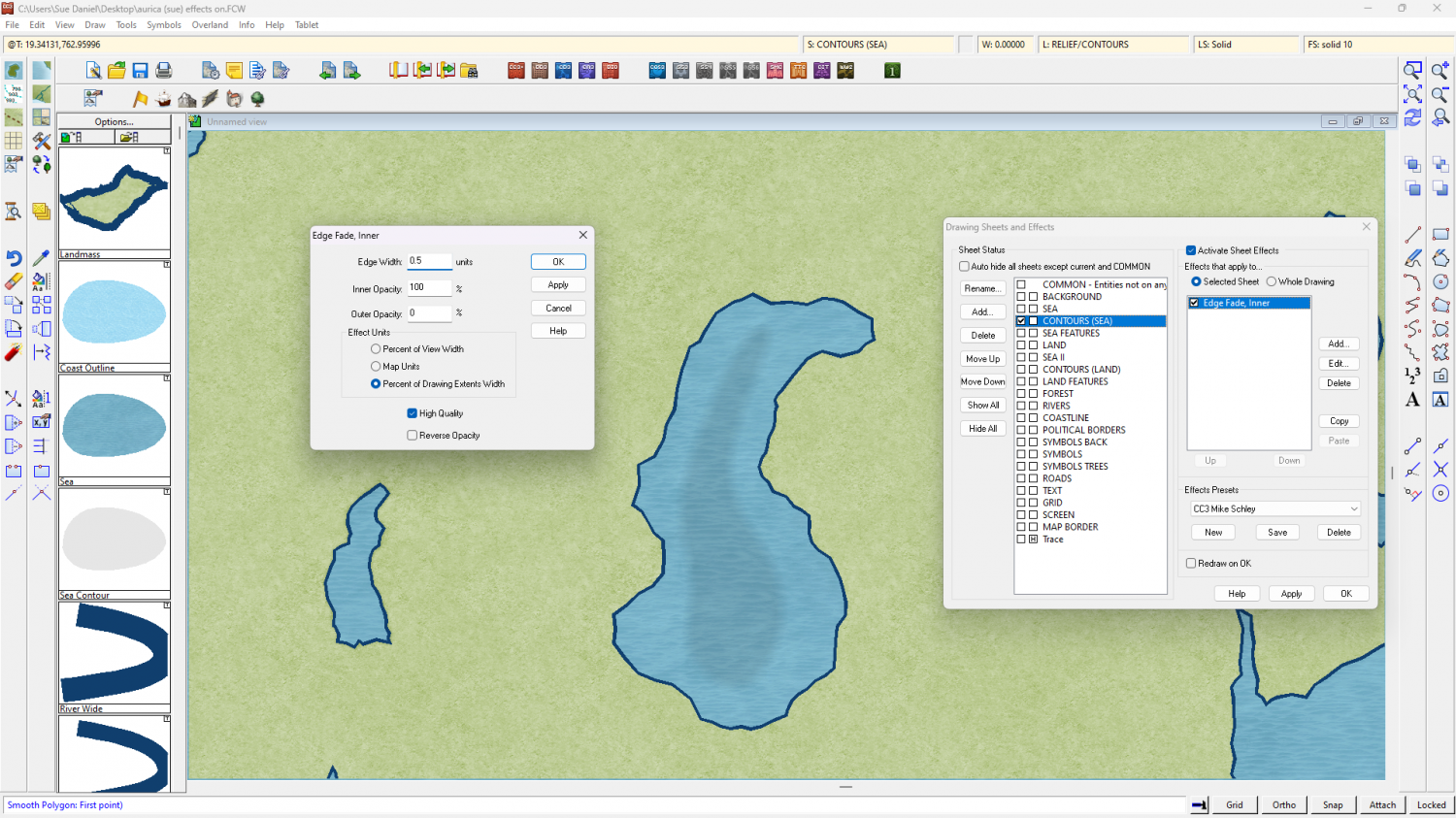The image size is (1456, 818).
Task: Click the Print icon
Action: pos(163,70)
